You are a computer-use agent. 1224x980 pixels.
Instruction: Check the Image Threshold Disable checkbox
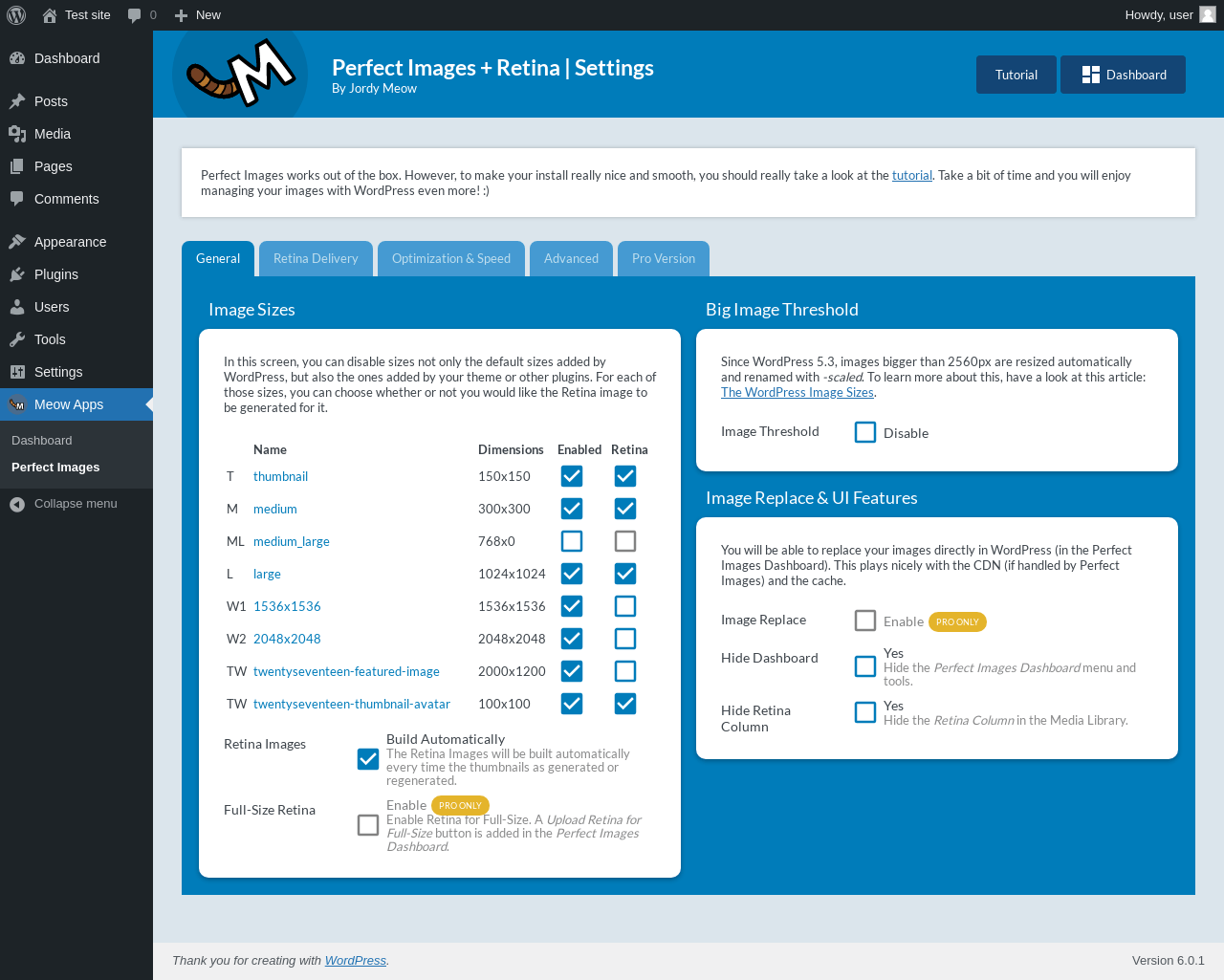tap(865, 432)
